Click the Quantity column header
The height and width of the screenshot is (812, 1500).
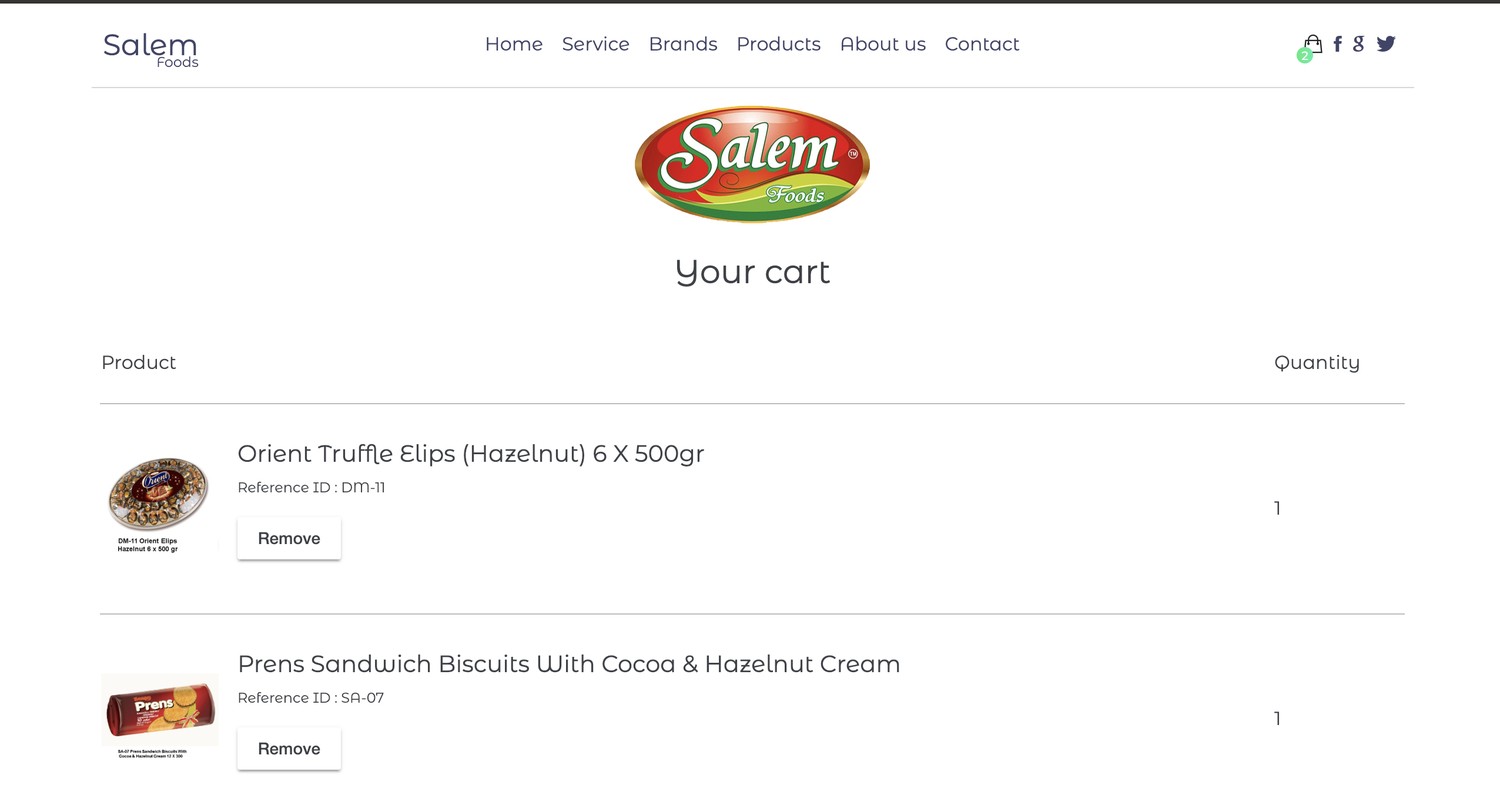[1317, 363]
